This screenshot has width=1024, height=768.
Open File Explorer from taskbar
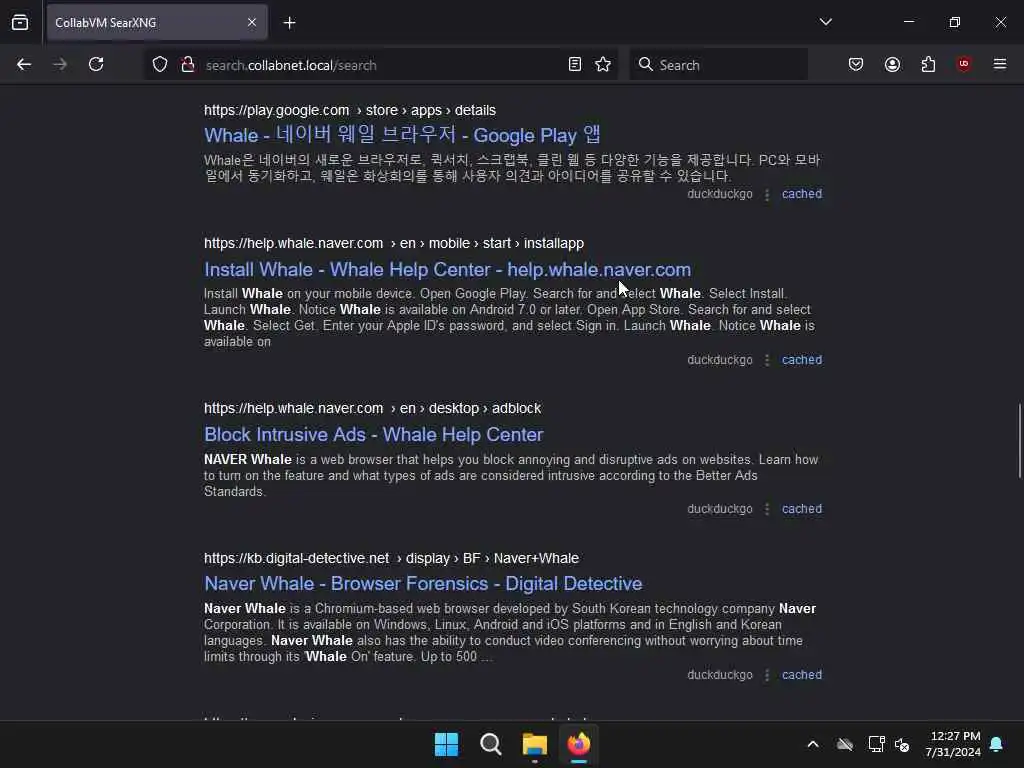[535, 744]
